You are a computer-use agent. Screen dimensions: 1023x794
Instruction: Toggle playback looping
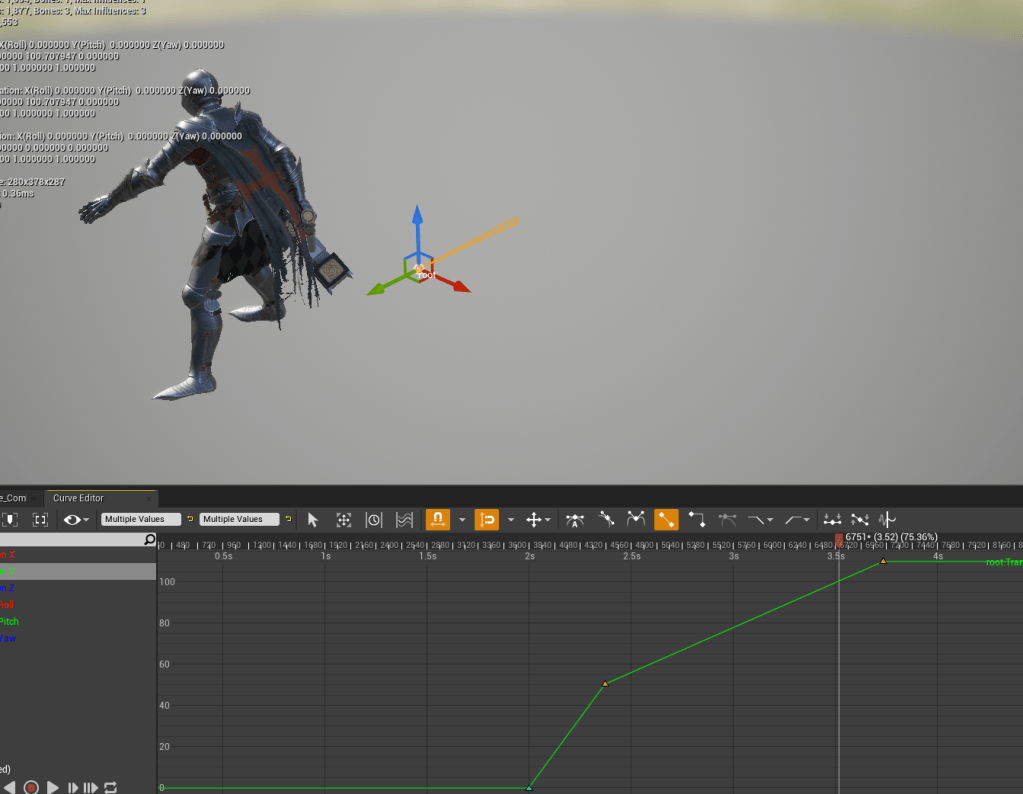(x=110, y=787)
